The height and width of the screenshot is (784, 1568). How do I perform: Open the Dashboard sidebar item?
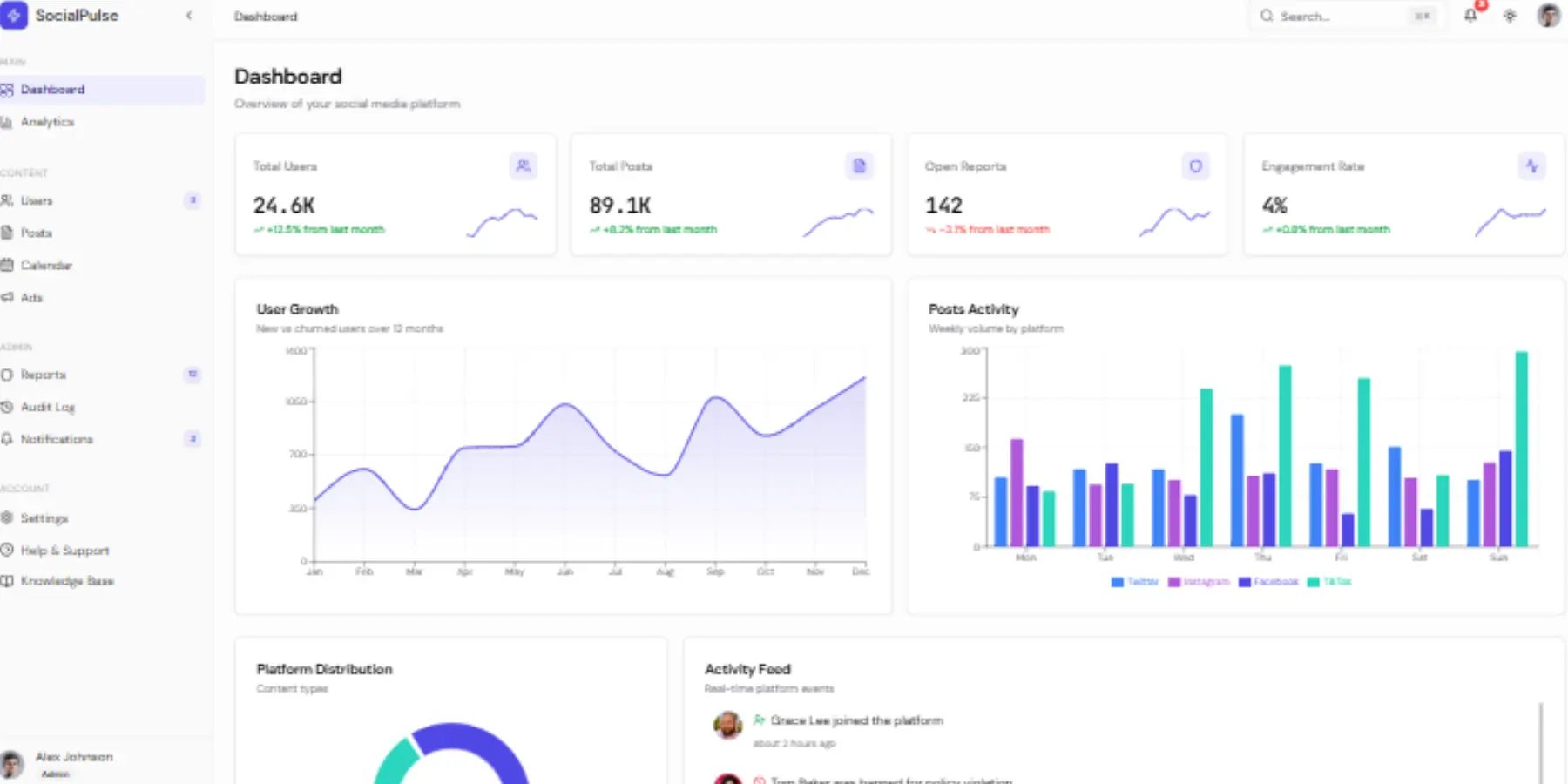click(101, 90)
